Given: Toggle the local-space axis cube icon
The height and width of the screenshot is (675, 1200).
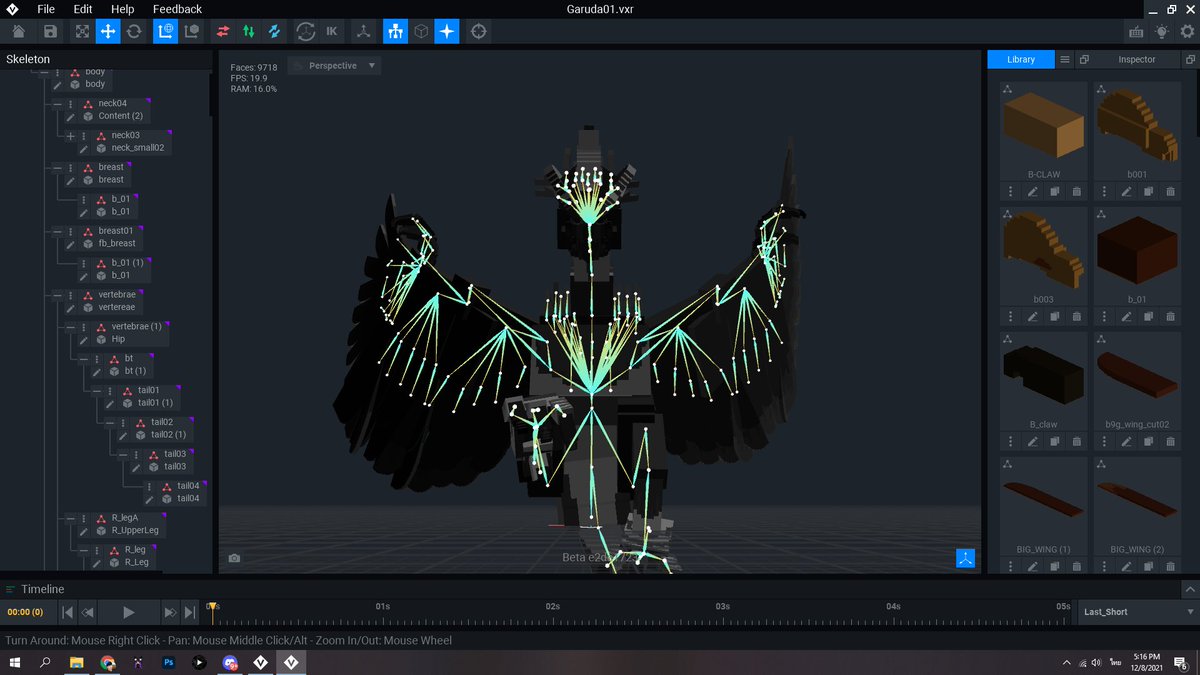Looking at the screenshot, I should pyautogui.click(x=191, y=32).
